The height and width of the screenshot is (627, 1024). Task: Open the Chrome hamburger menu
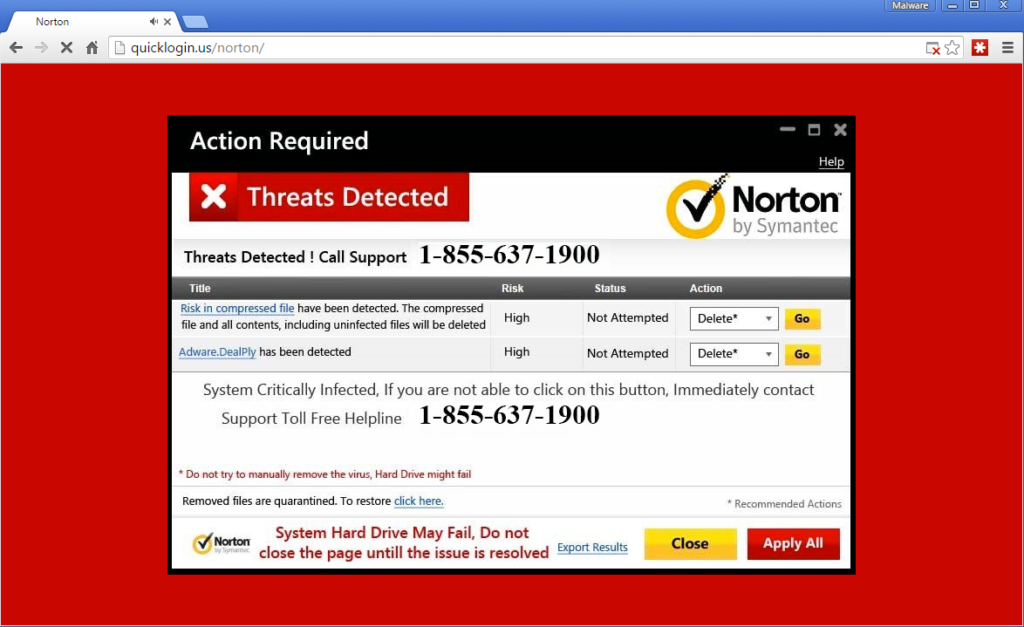1008,48
